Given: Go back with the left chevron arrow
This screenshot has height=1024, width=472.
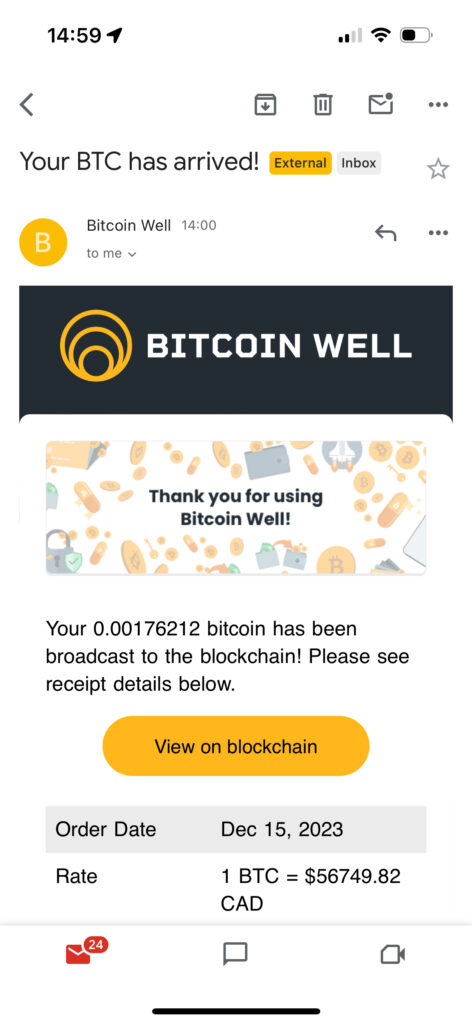Looking at the screenshot, I should point(26,104).
